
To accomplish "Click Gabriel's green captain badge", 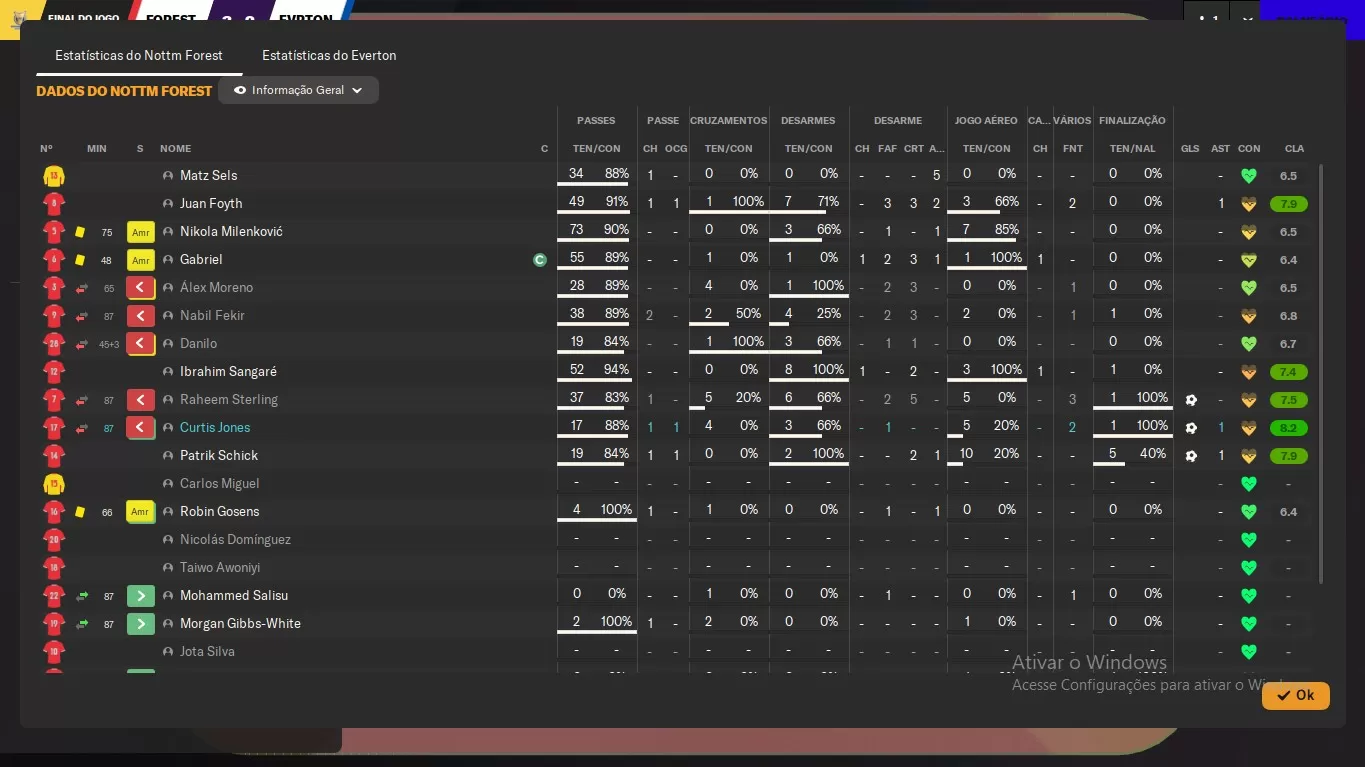I will (540, 260).
